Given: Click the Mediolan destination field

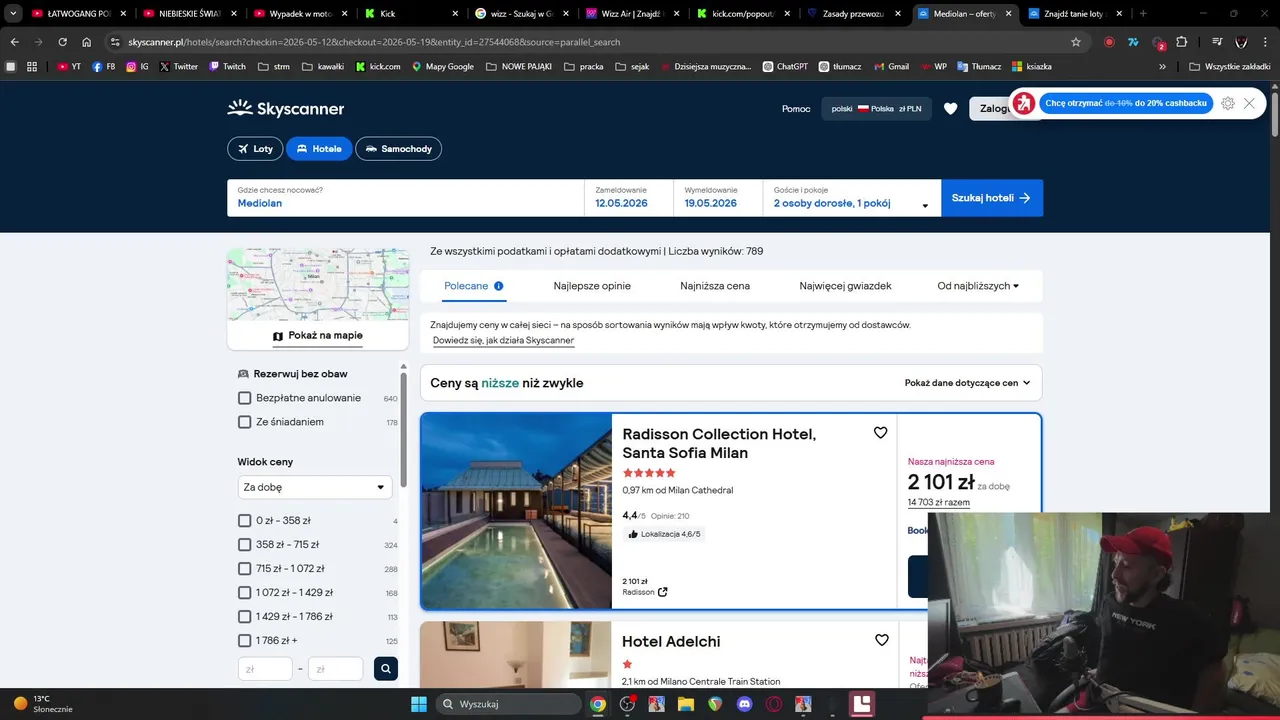Looking at the screenshot, I should (406, 198).
